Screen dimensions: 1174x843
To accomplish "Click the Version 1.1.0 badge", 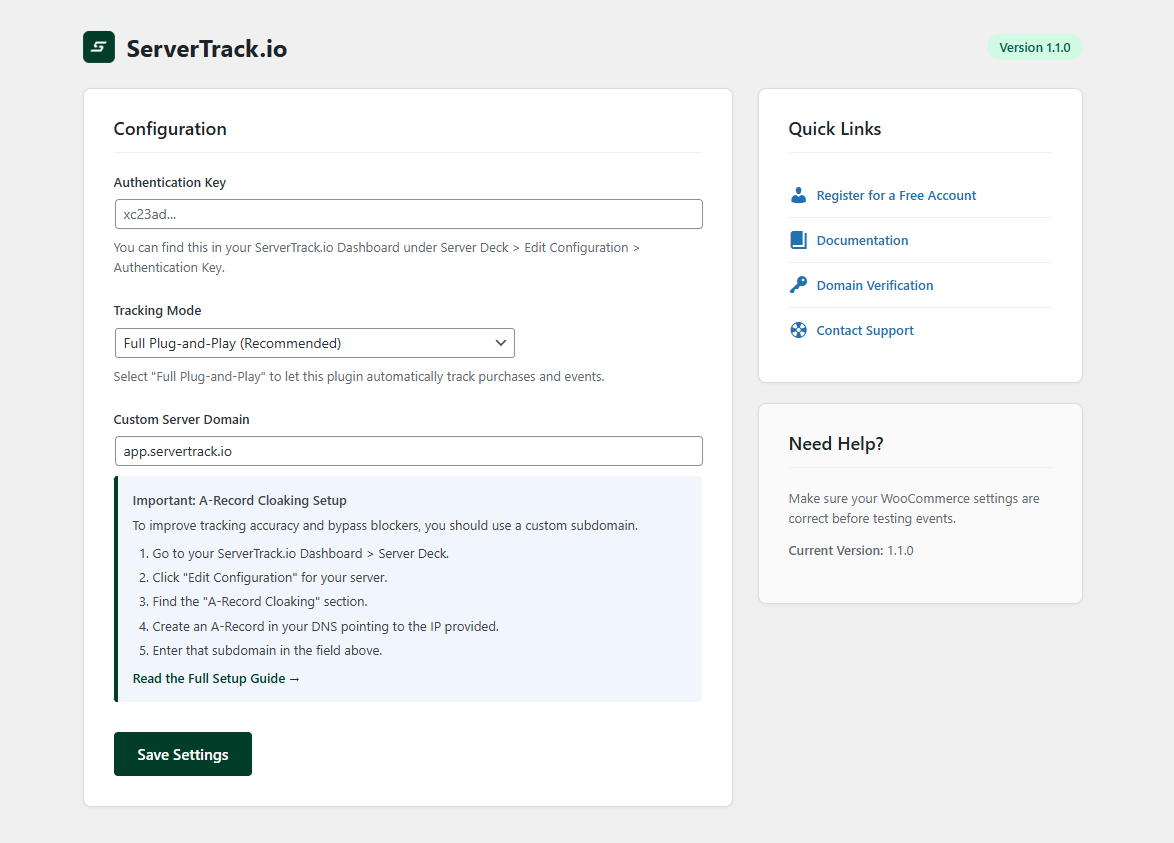I will coord(1034,47).
